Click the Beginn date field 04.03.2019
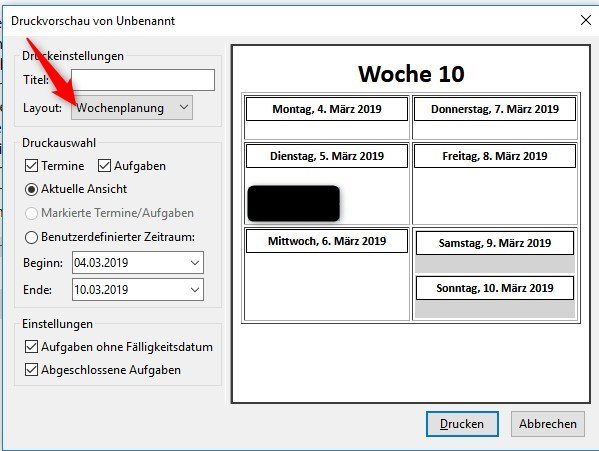 138,263
